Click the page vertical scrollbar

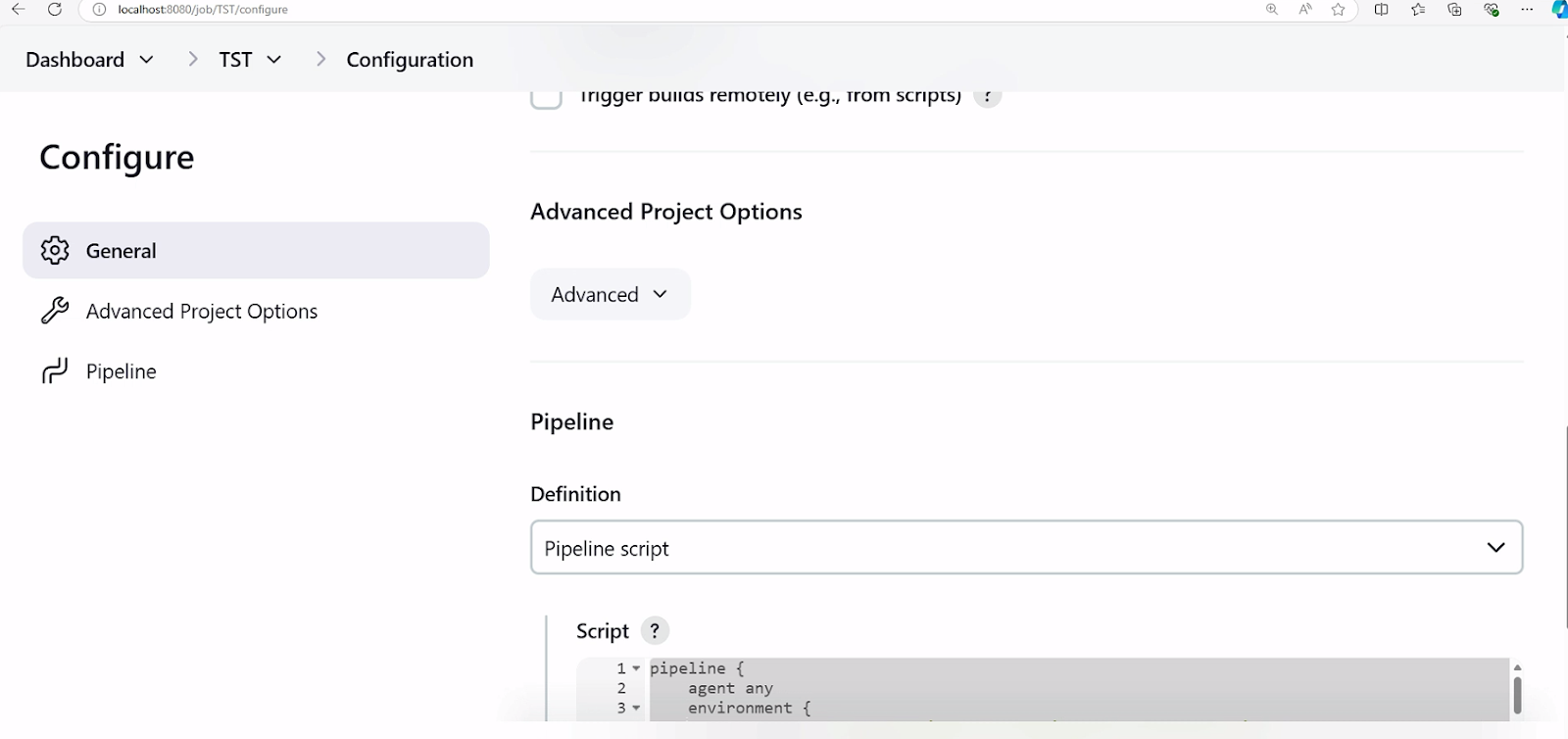1565,529
